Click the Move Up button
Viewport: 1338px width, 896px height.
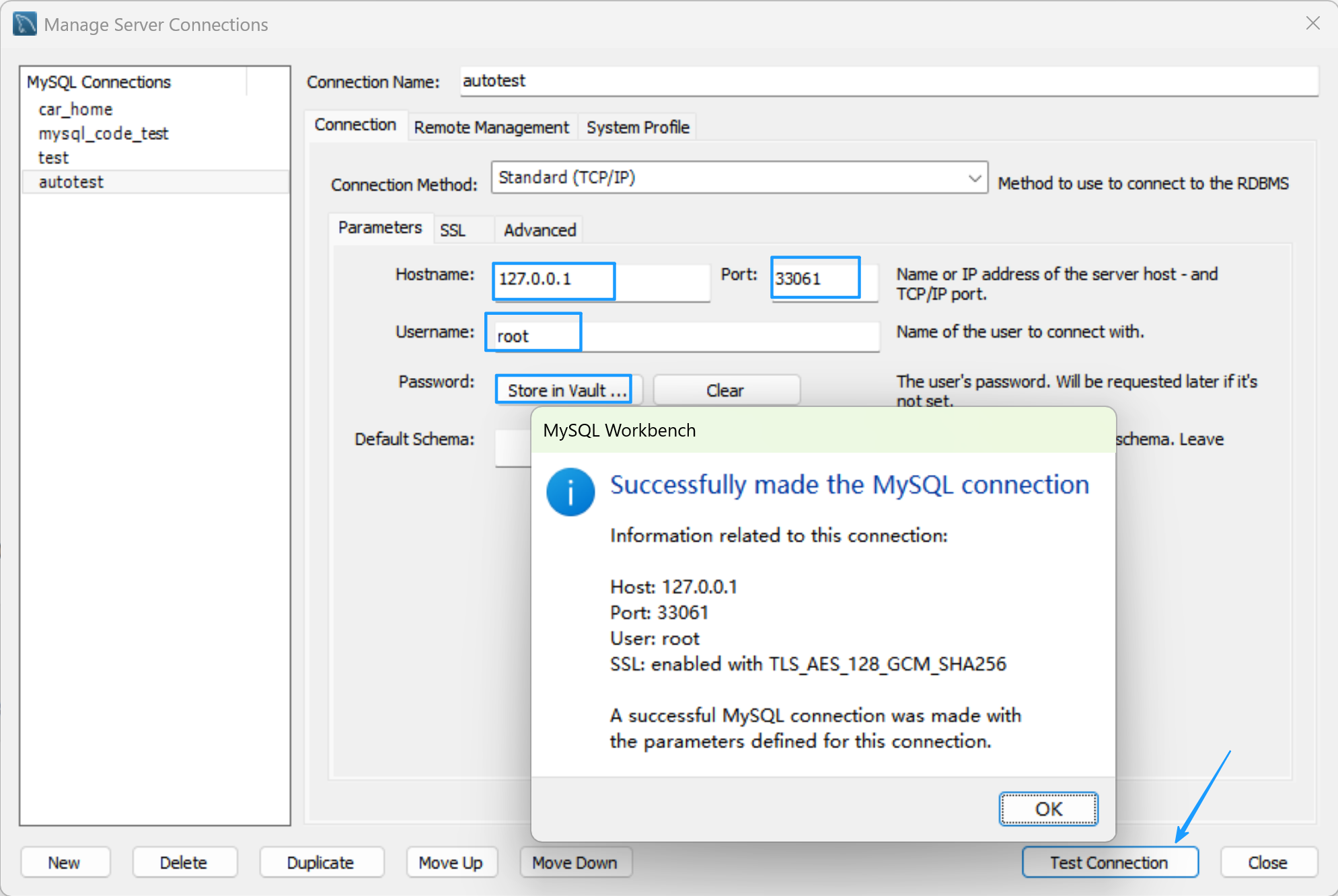click(x=451, y=862)
